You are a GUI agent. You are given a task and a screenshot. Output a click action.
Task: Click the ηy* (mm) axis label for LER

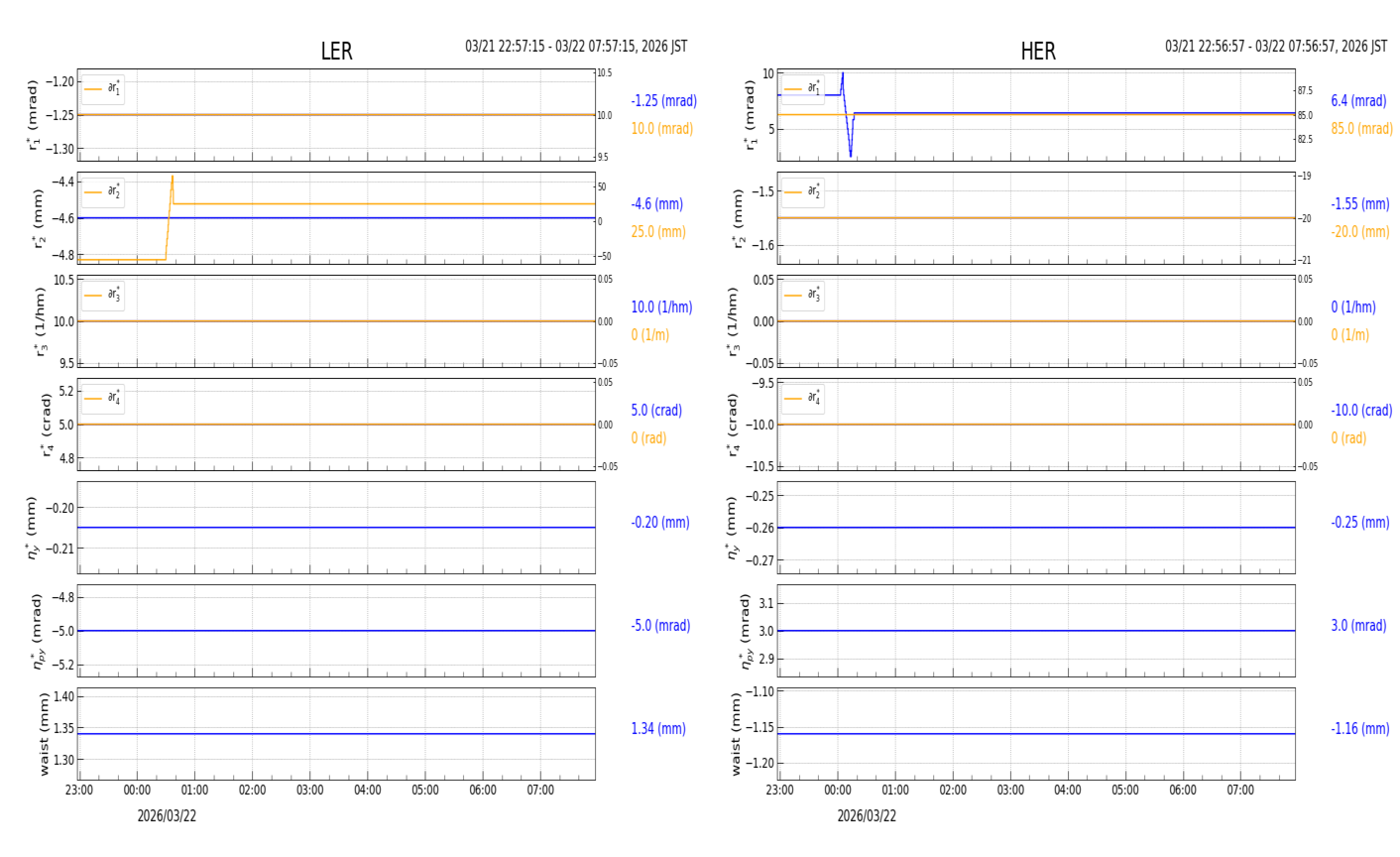(x=33, y=528)
